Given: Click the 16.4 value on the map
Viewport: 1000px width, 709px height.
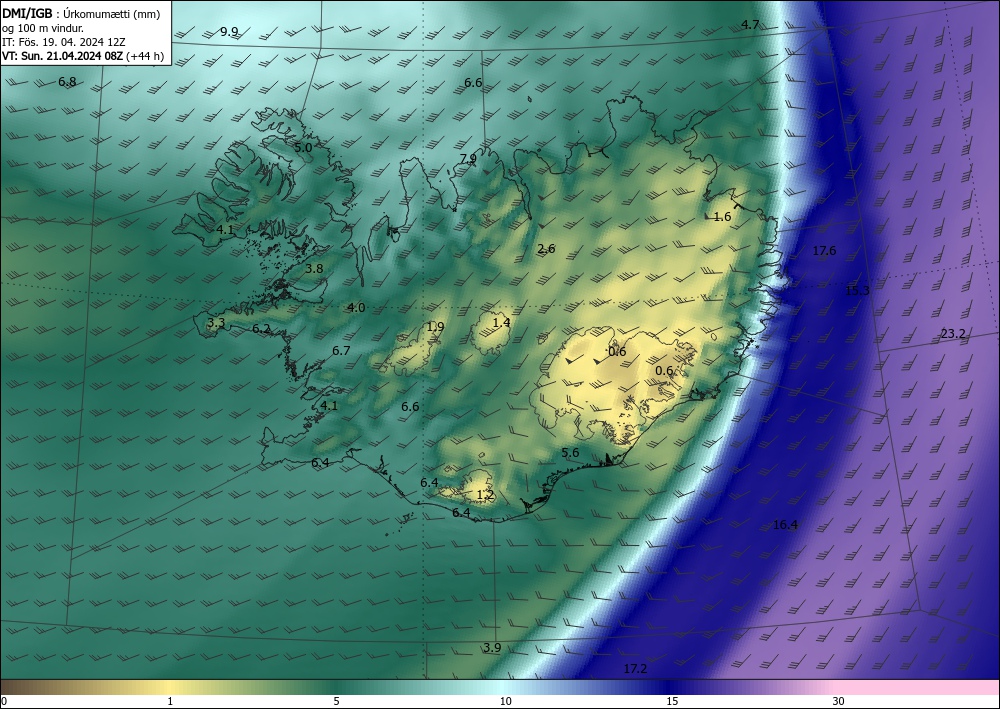Looking at the screenshot, I should click(785, 525).
